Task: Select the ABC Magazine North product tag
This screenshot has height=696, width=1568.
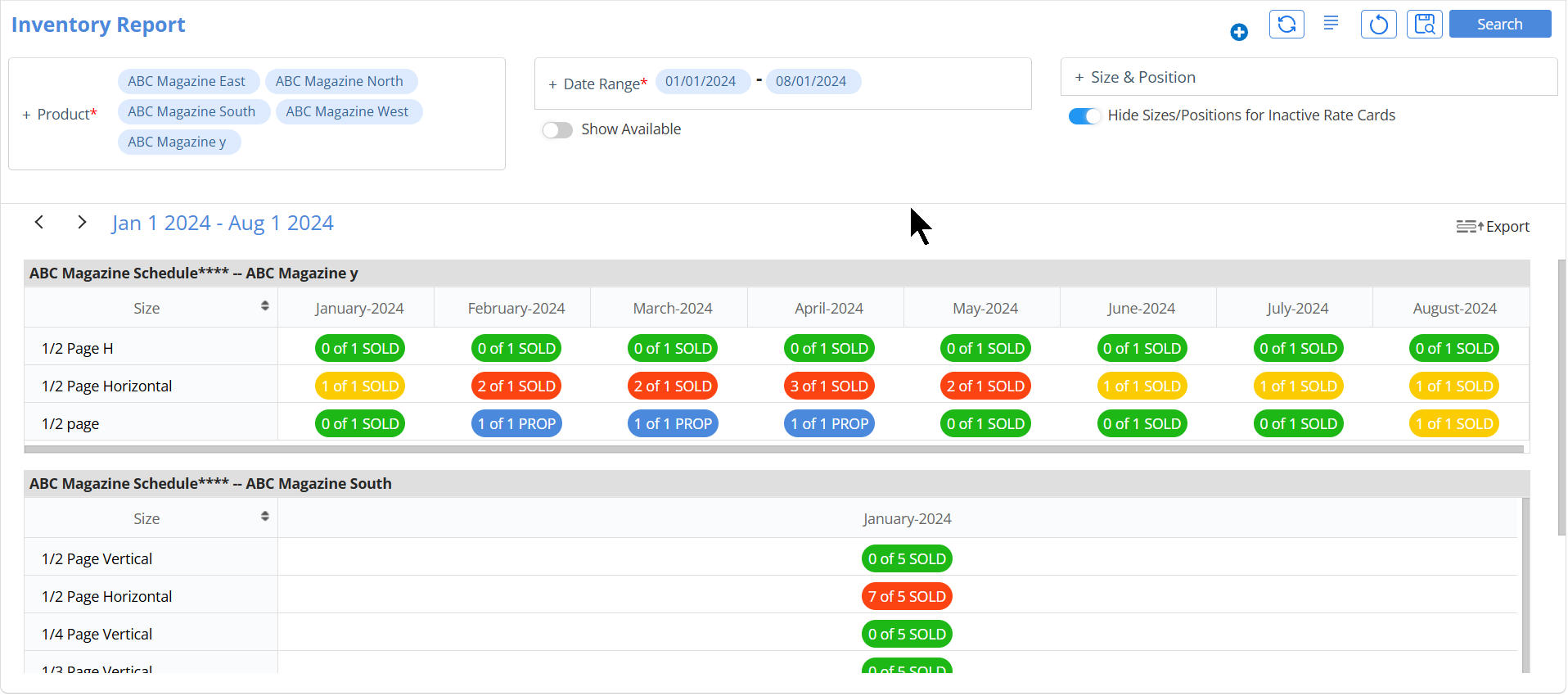Action: (x=340, y=81)
